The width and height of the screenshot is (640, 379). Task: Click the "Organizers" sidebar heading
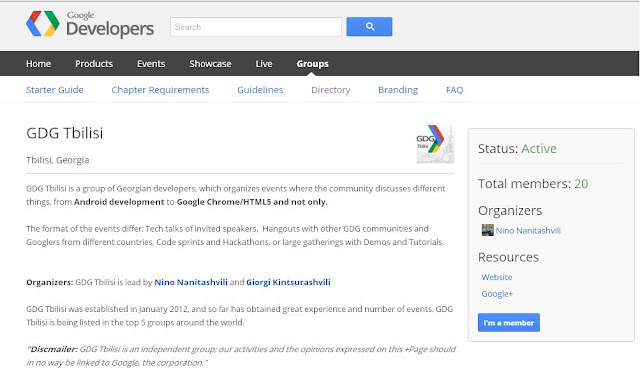point(510,211)
